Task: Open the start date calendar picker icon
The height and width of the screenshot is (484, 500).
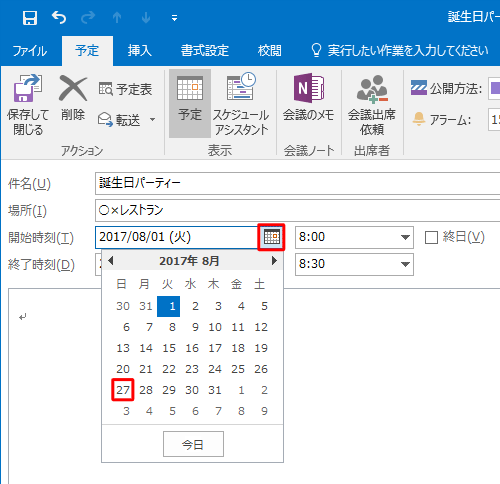Action: pos(271,237)
